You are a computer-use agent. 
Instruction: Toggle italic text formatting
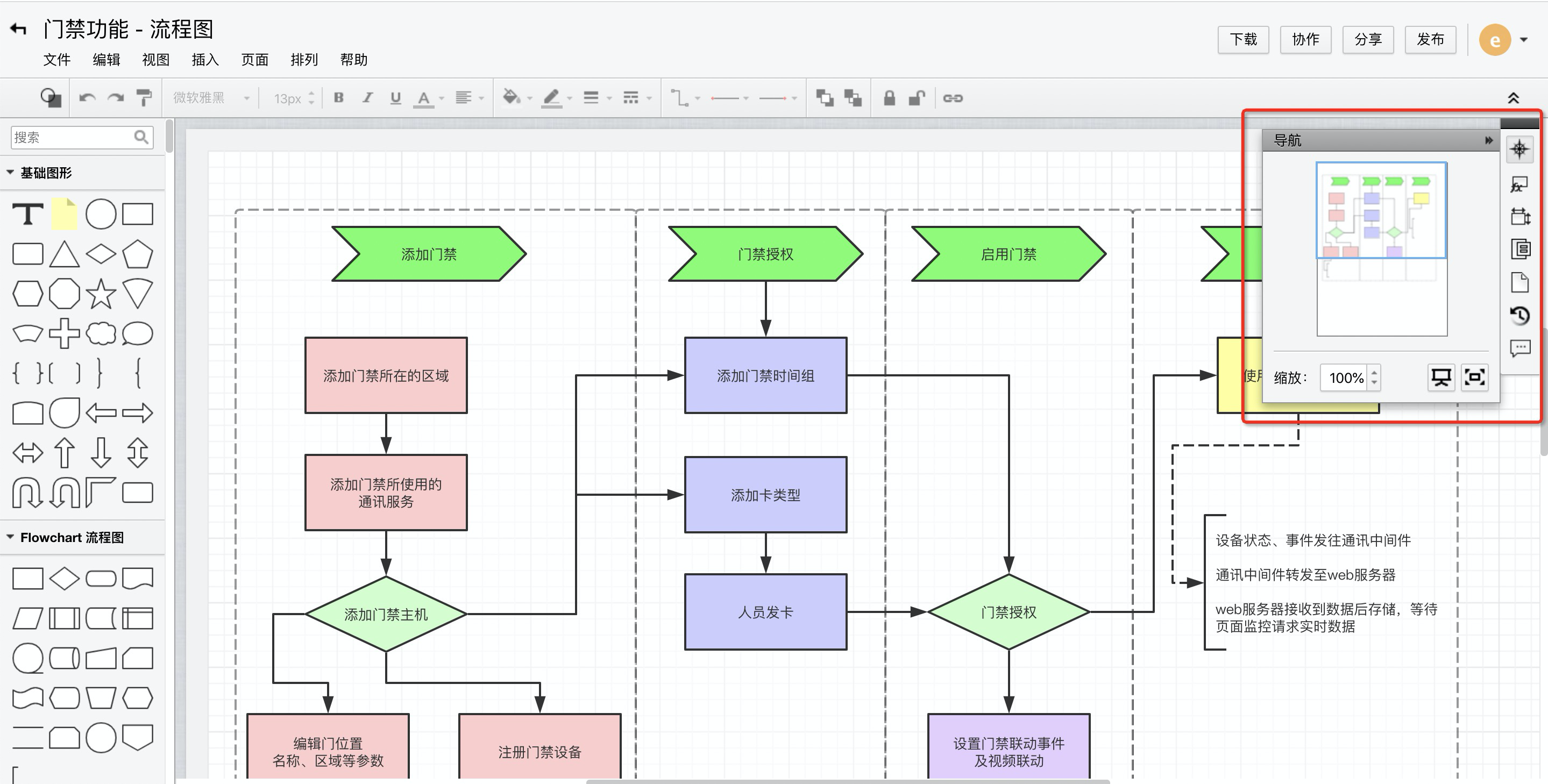367,98
